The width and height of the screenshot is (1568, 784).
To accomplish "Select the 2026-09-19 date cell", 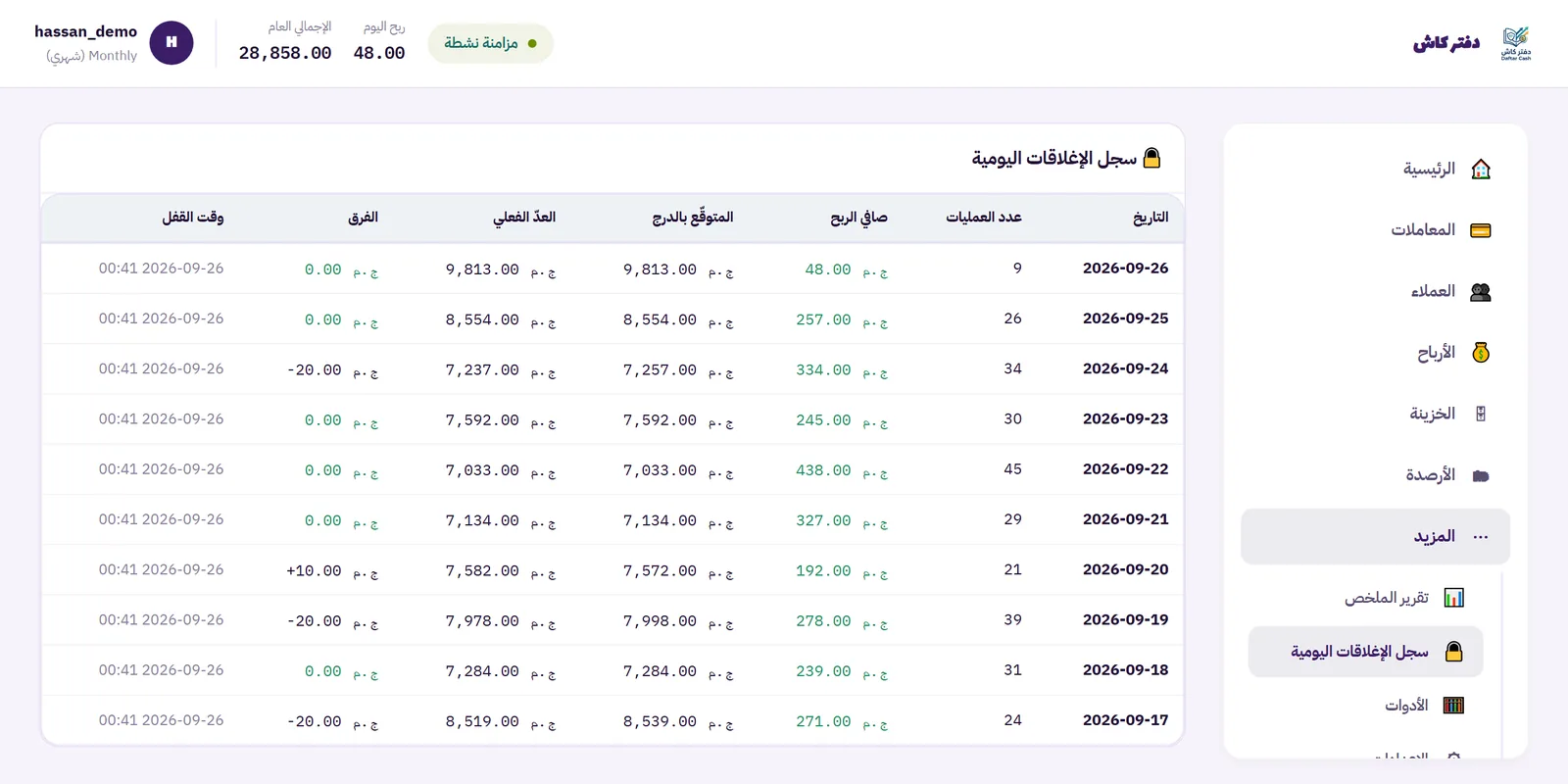I will [1125, 619].
